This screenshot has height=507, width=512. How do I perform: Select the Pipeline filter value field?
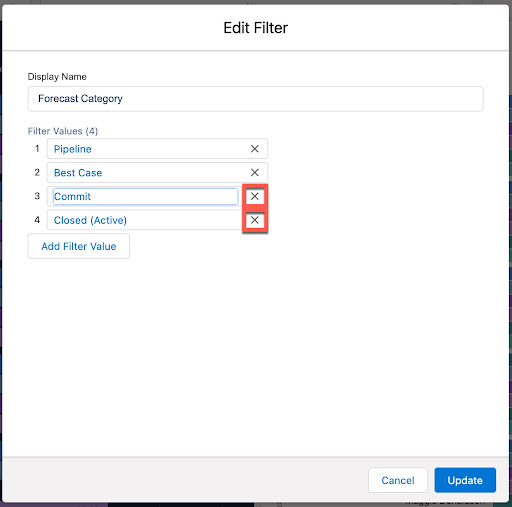point(148,149)
